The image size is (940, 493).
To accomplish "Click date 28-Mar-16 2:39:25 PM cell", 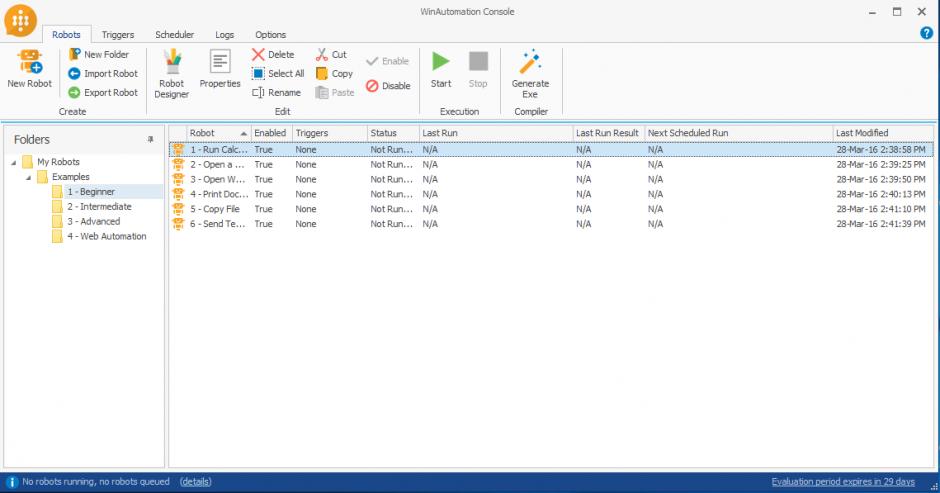I will 881,164.
